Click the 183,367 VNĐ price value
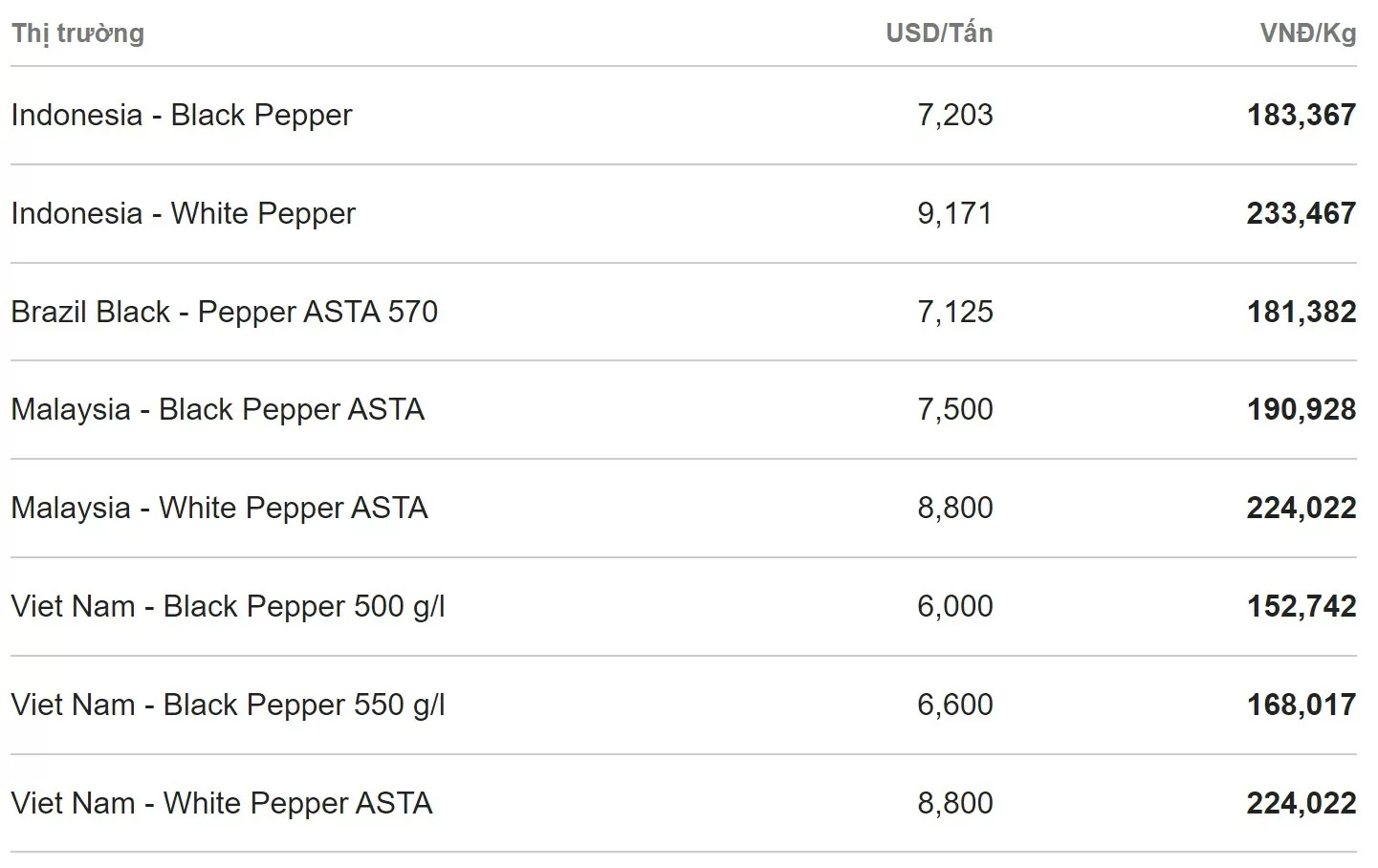 1301,115
